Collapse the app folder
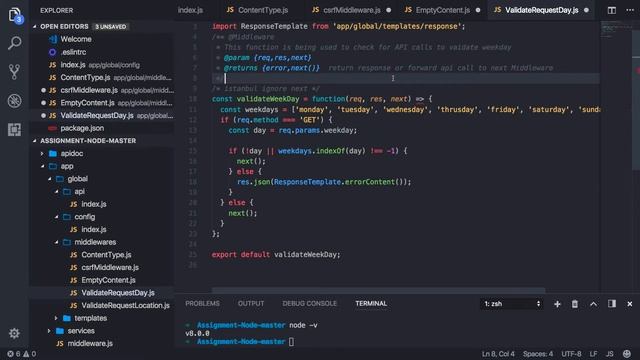 (x=42, y=166)
